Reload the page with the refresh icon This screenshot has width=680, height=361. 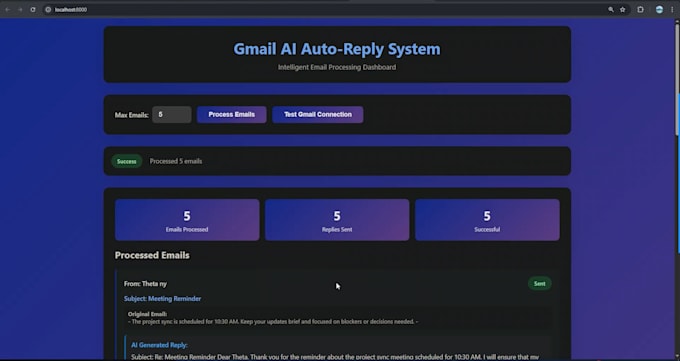tap(33, 10)
